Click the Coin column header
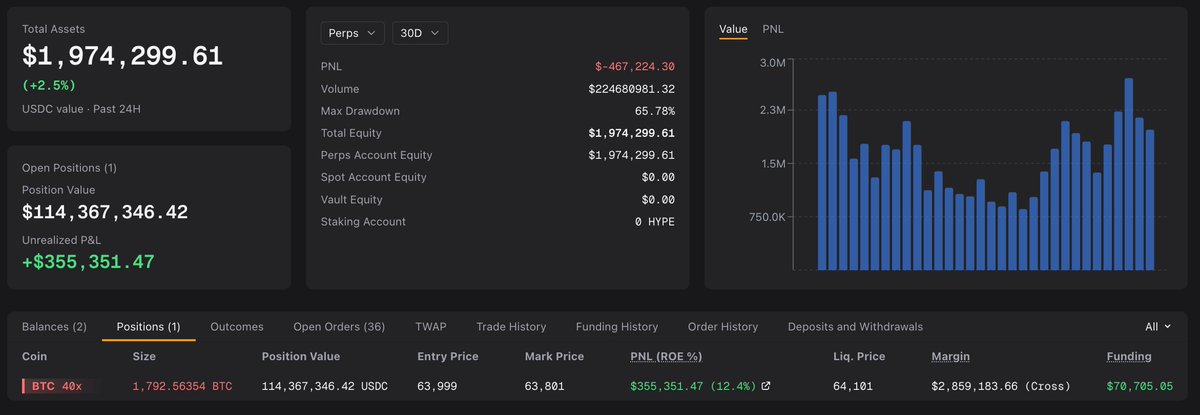The image size is (1200, 415). click(x=34, y=356)
